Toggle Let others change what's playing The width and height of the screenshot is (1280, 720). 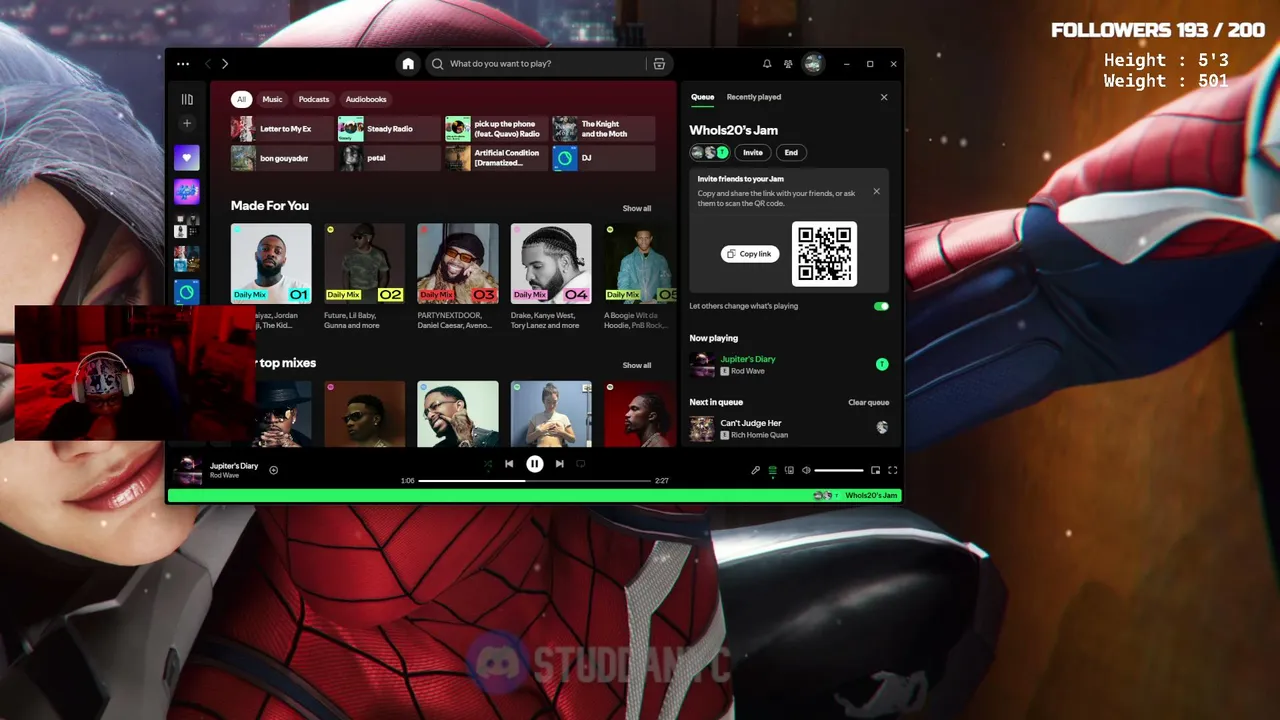click(x=881, y=306)
